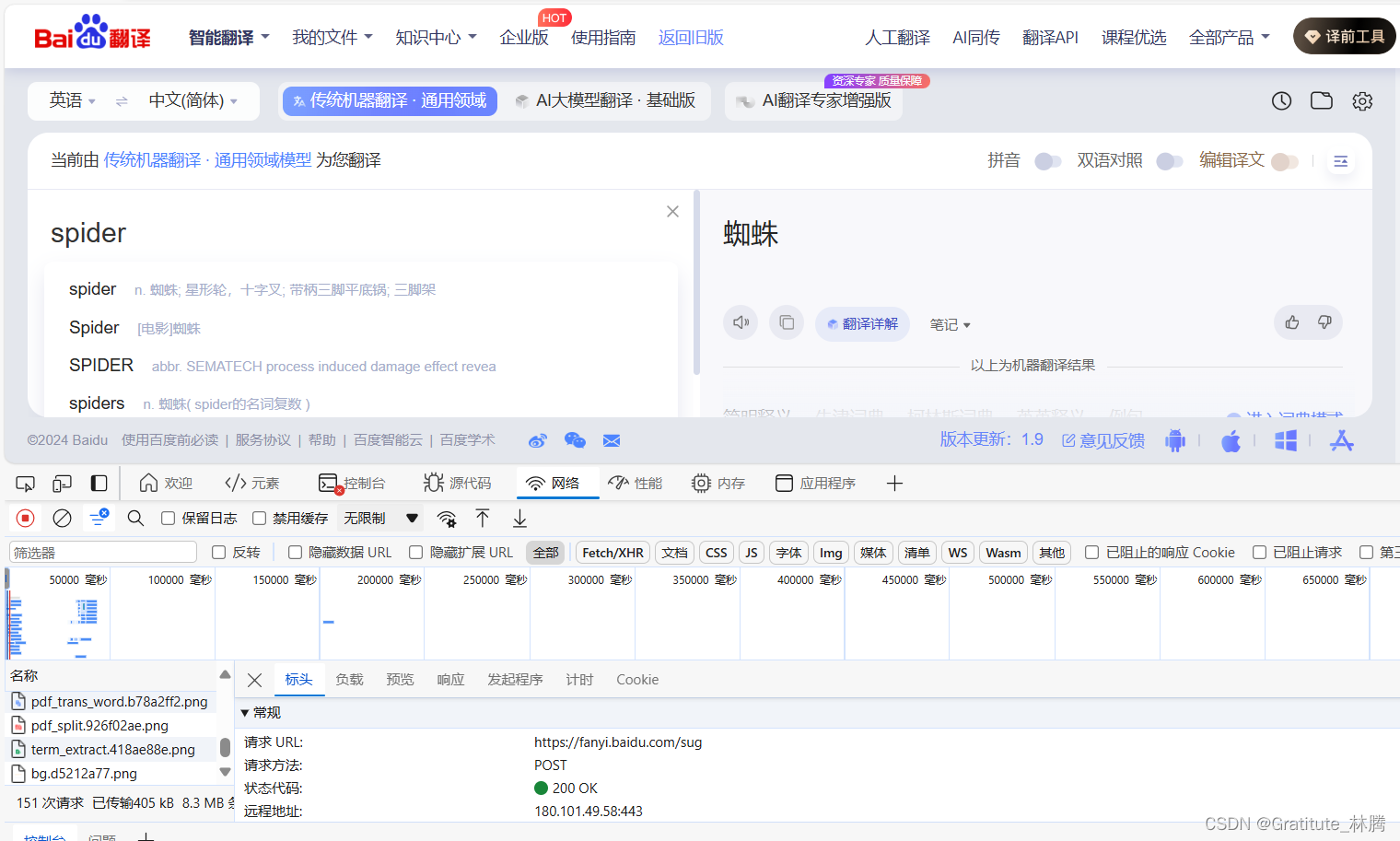The height and width of the screenshot is (841, 1400).
Task: Toggle the 拼音 switch
Action: tap(1047, 160)
